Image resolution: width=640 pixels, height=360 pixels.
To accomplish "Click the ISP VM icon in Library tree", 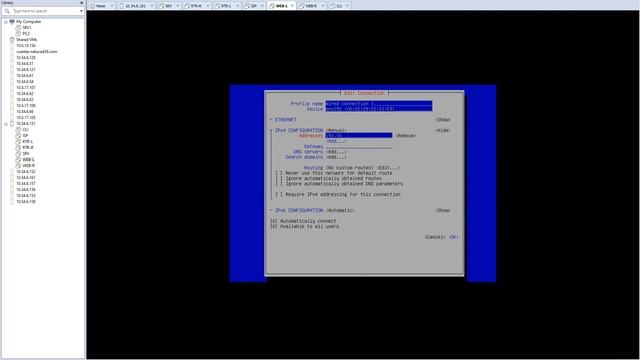I will coord(18,135).
